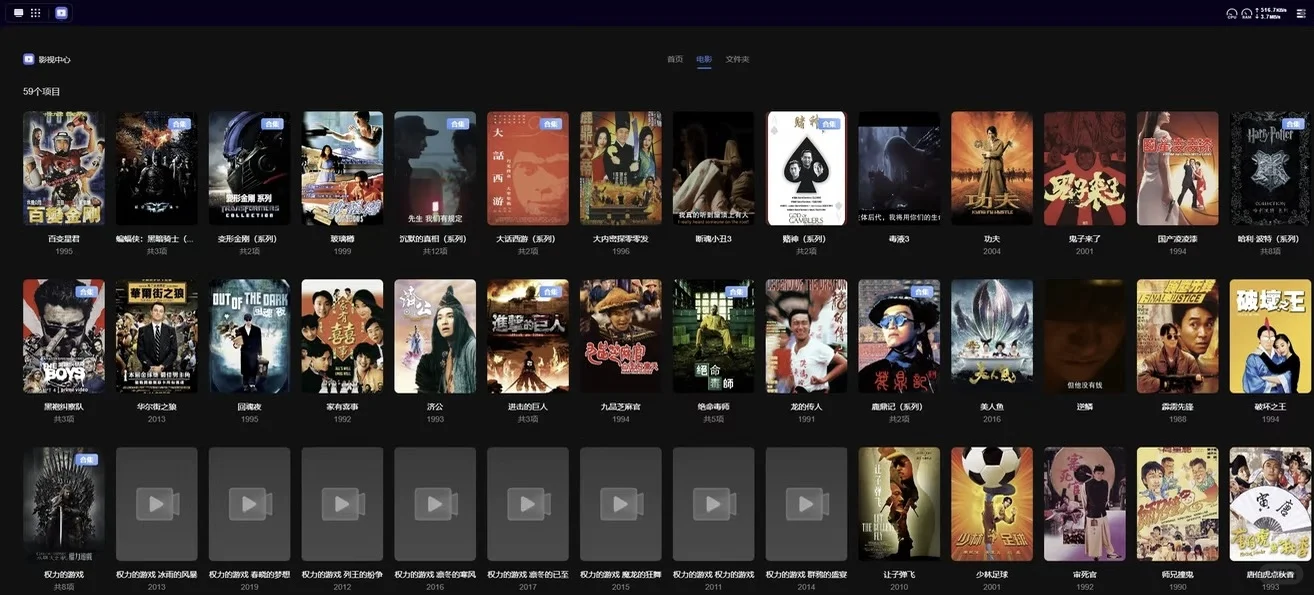
Task: Open the top-right settings sliders icon
Action: pyautogui.click(x=1301, y=13)
